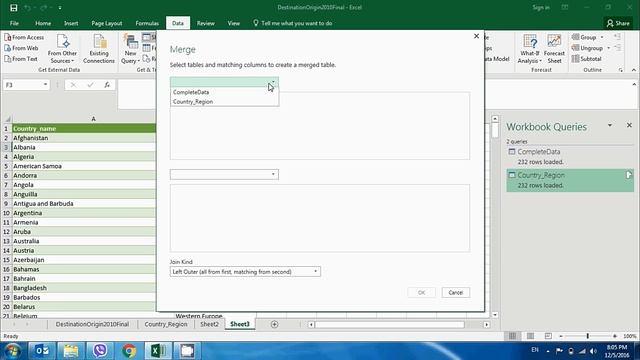Open the File tab
The height and width of the screenshot is (360, 640).
click(x=14, y=23)
